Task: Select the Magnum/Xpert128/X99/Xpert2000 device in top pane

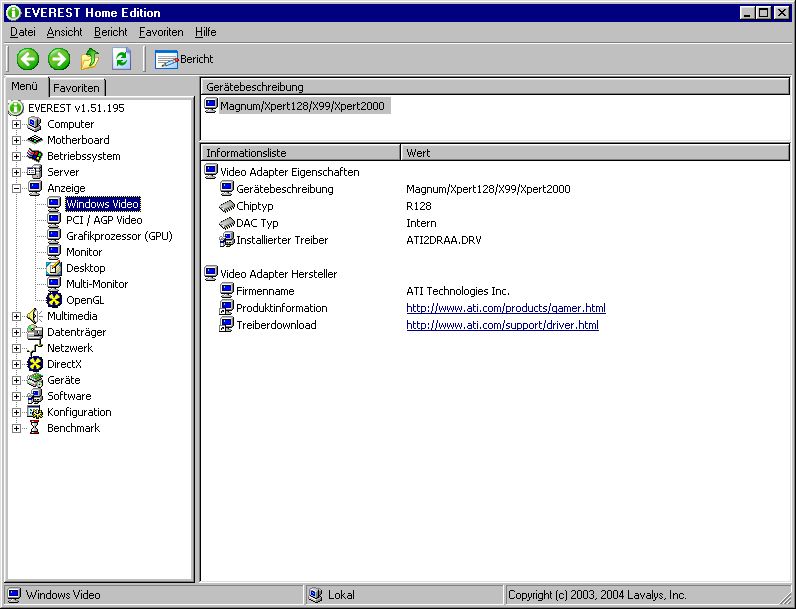Action: [x=303, y=106]
